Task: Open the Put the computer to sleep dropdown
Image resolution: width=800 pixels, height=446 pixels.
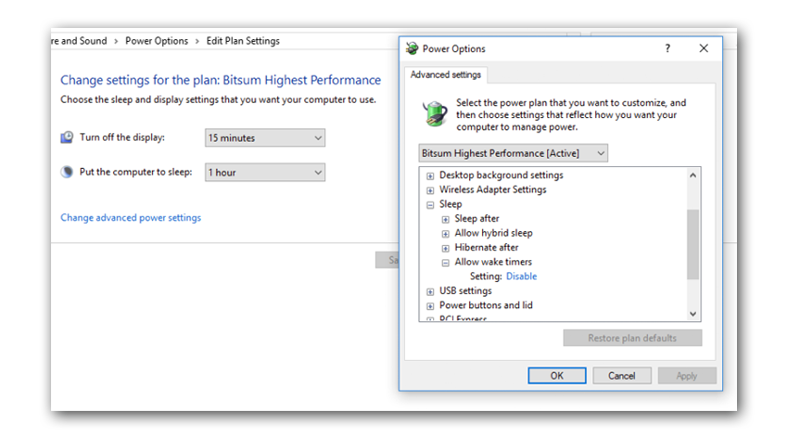Action: (x=265, y=172)
